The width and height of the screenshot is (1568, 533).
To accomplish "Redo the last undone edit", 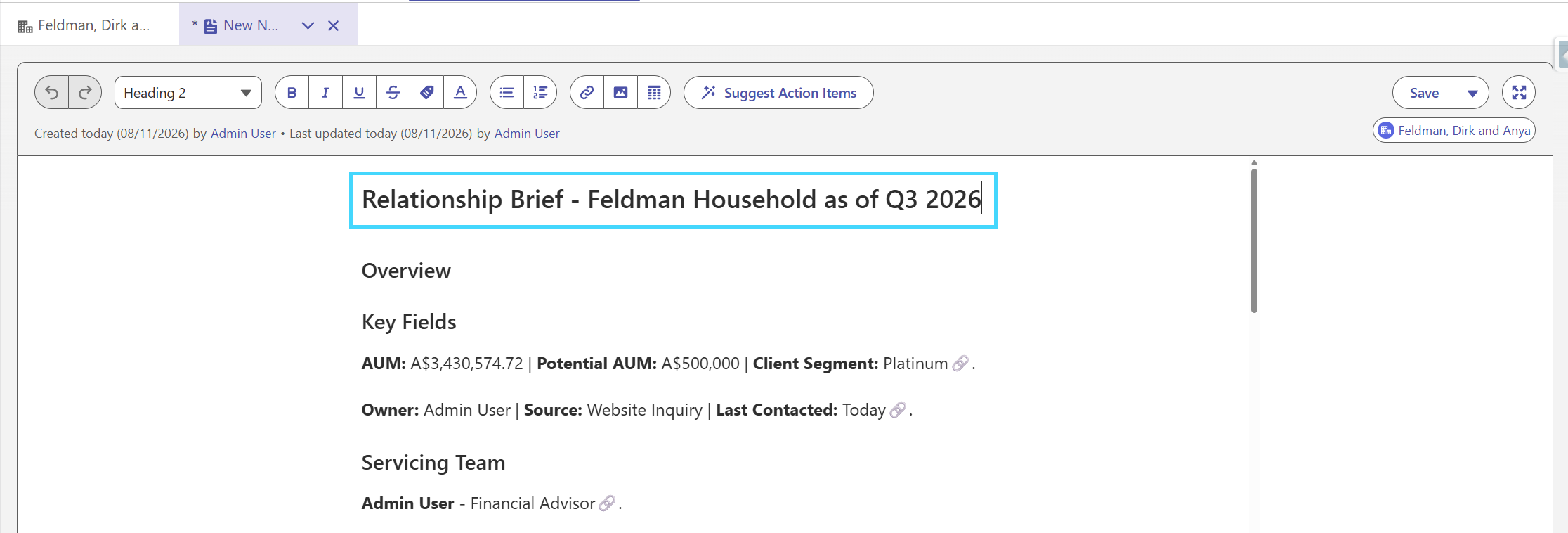I will coord(85,93).
